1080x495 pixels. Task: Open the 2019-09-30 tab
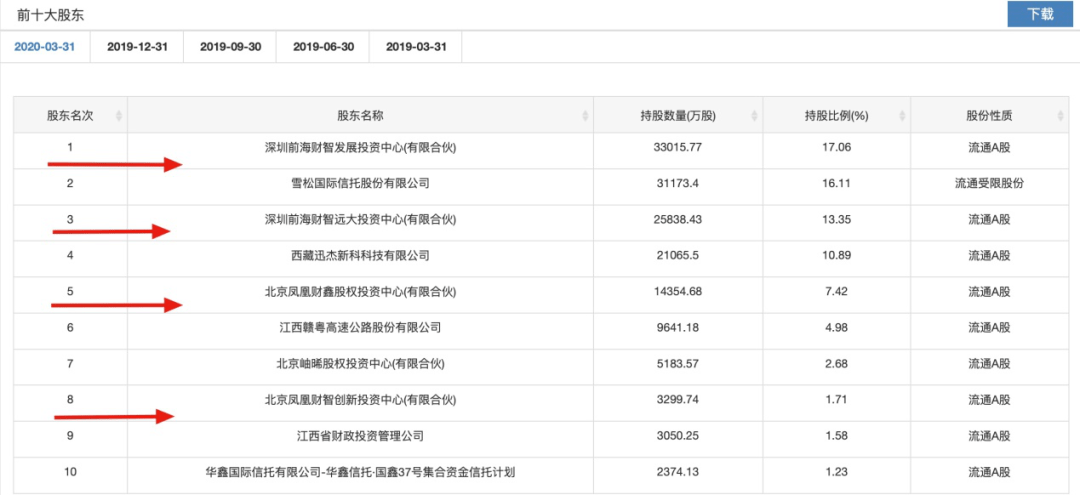(x=230, y=48)
